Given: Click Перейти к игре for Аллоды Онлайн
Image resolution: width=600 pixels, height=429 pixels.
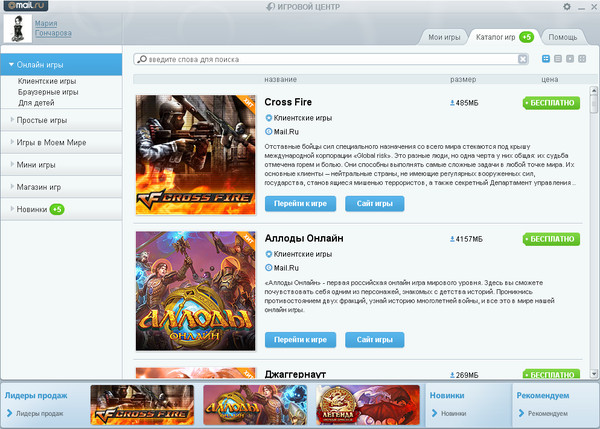Looking at the screenshot, I should point(300,340).
